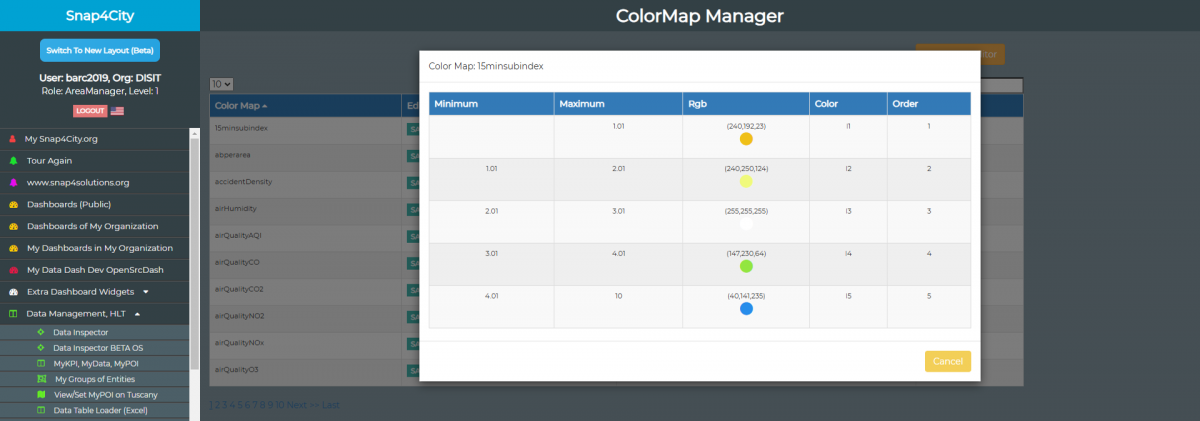Viewport: 1200px width, 421px height.
Task: Open the rows-per-page dropdown showing 10
Action: (221, 85)
